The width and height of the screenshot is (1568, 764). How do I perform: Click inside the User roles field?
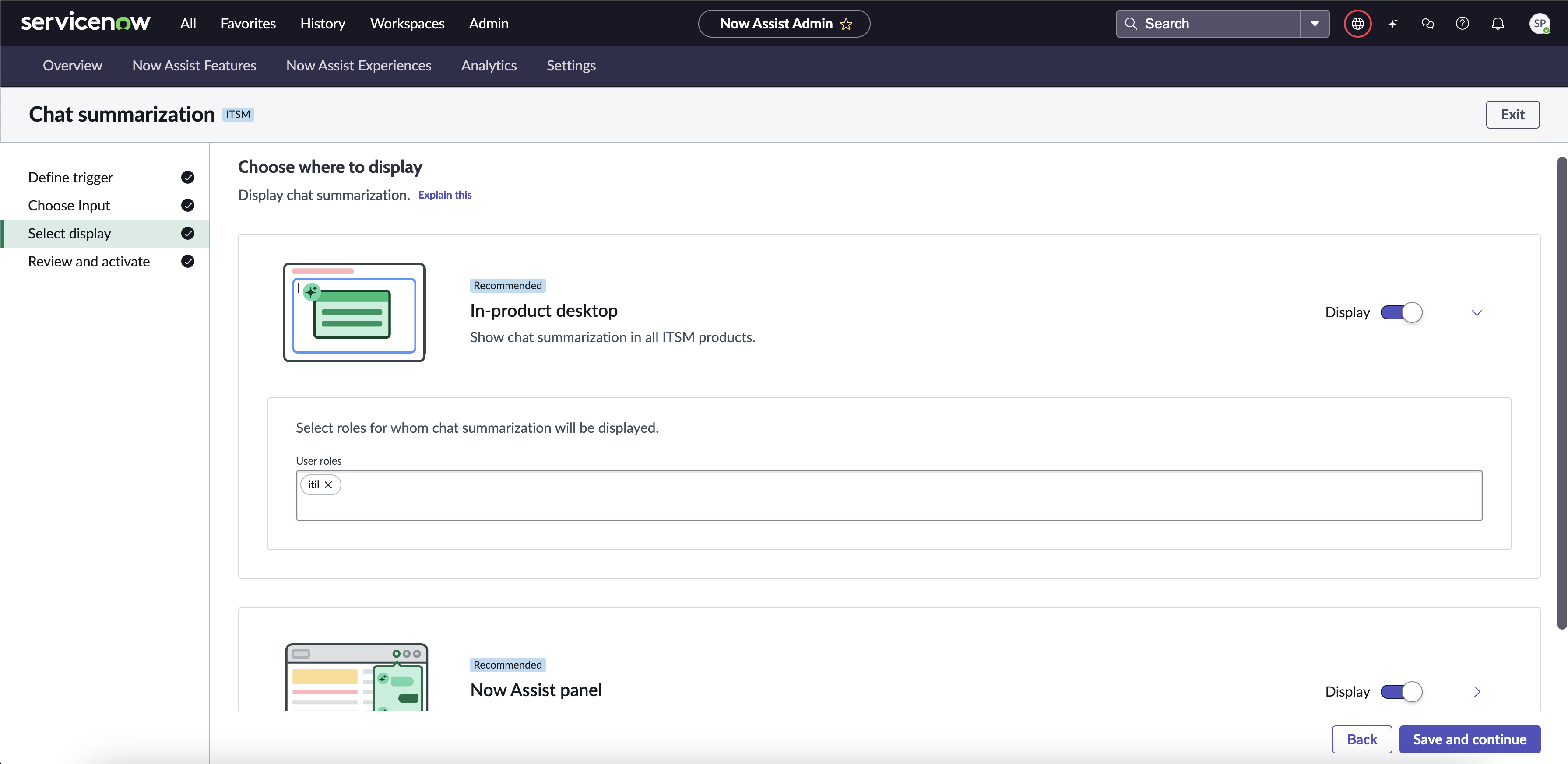pos(889,496)
